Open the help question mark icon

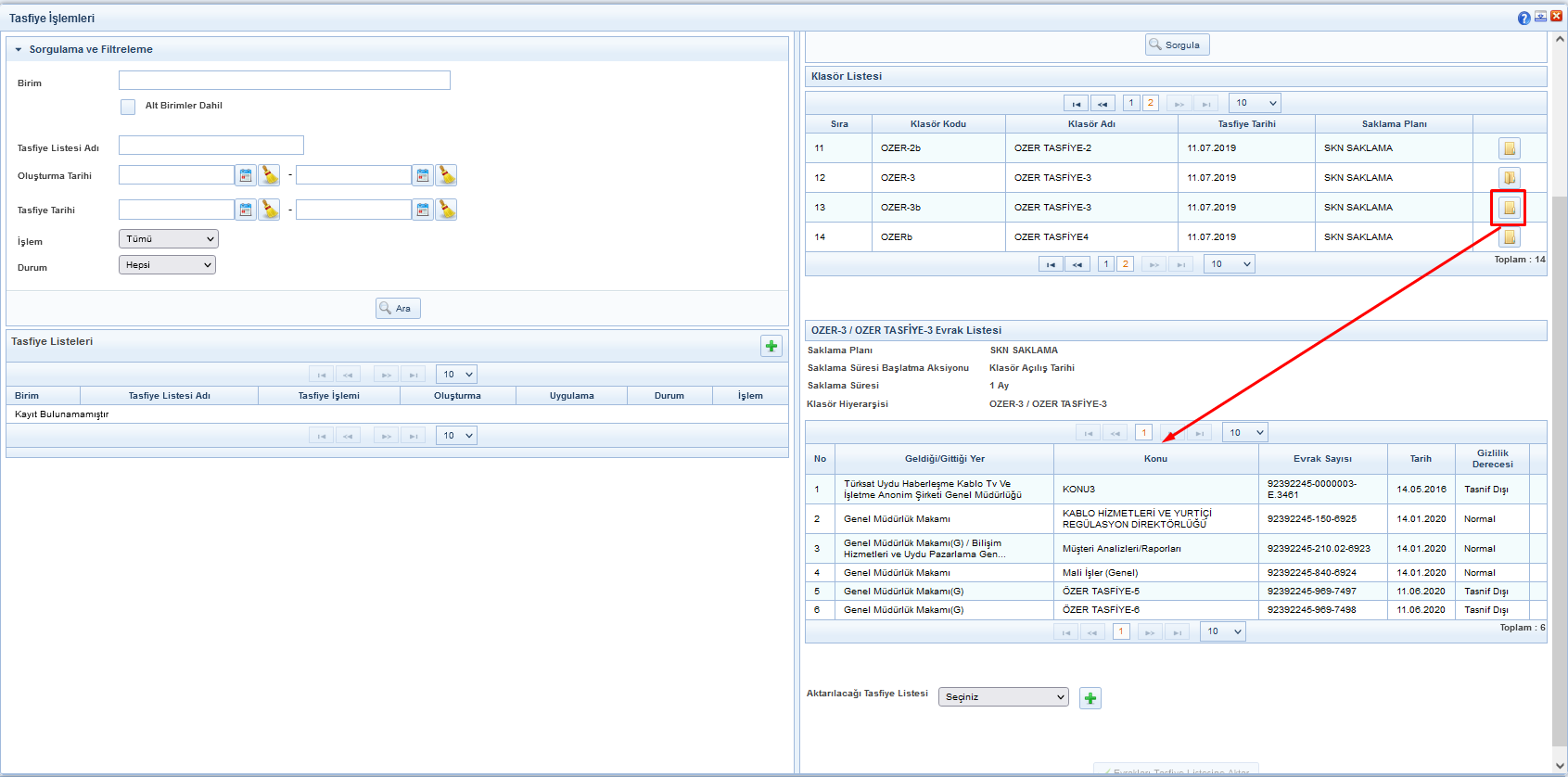point(1523,18)
